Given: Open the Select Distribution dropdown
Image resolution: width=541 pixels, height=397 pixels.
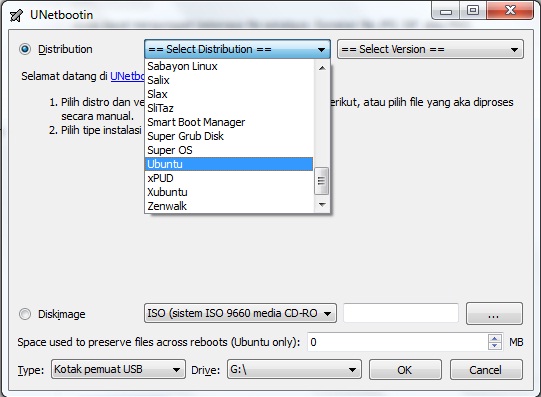Looking at the screenshot, I should (237, 49).
